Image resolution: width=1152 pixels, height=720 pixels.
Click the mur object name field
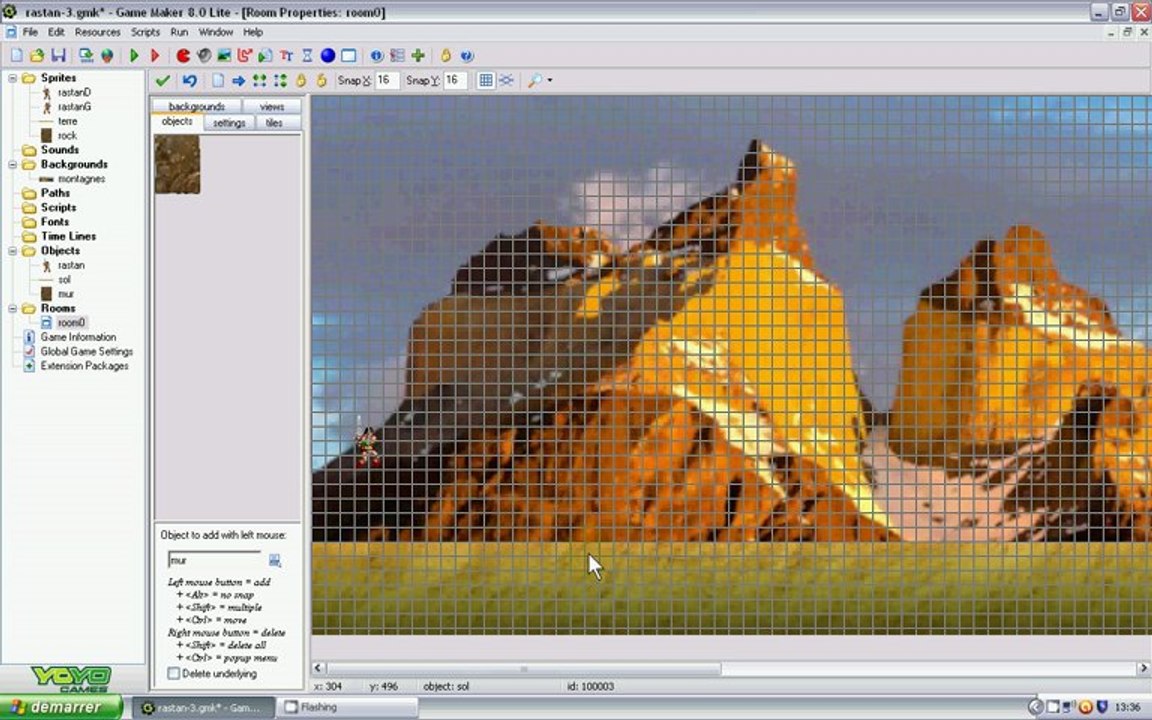click(215, 561)
